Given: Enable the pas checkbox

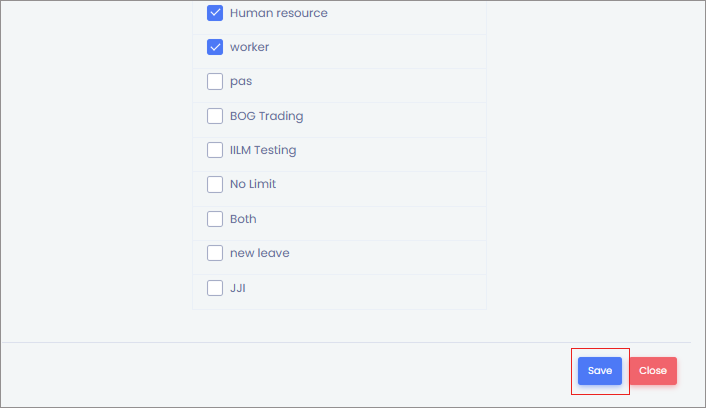Looking at the screenshot, I should click(x=215, y=82).
